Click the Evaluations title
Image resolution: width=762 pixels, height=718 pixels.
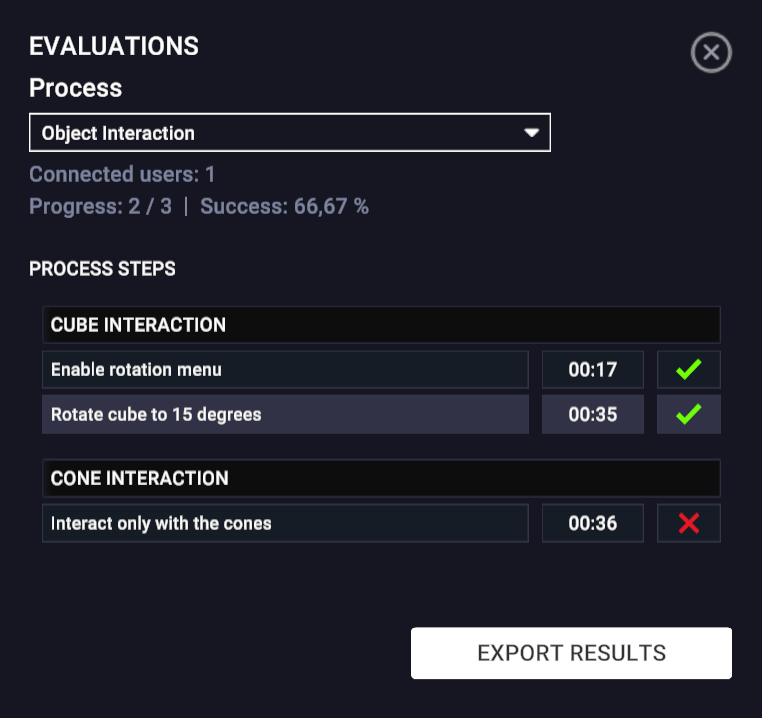coord(114,46)
